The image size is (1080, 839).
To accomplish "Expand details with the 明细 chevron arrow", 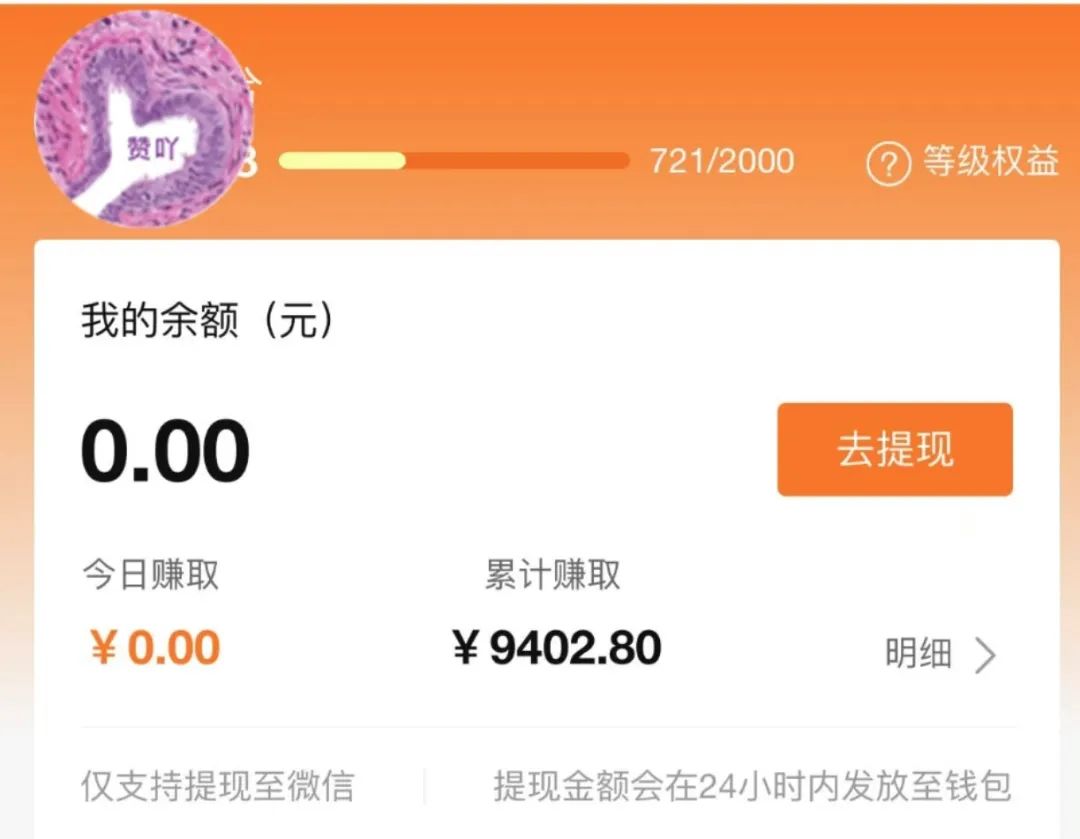I will point(985,655).
